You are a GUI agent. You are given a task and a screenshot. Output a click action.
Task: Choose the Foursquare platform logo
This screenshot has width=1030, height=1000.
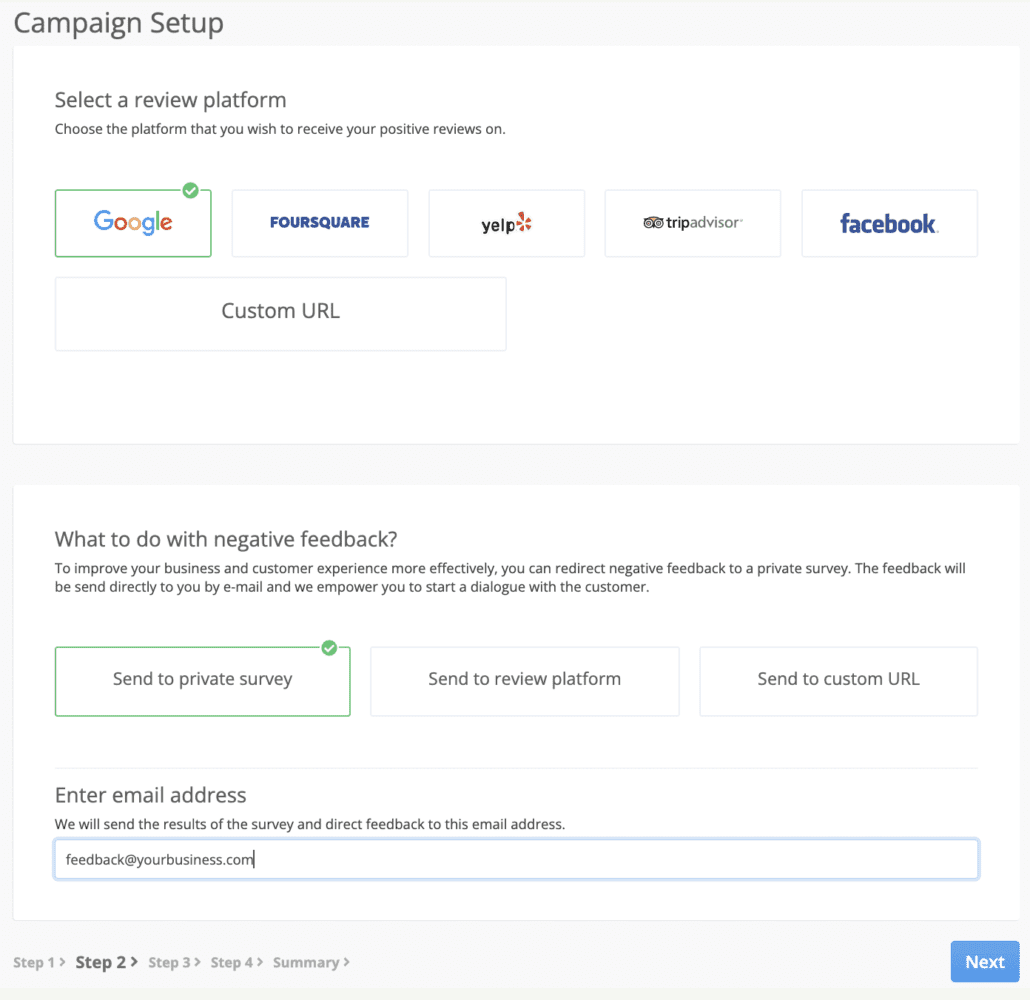coord(319,223)
